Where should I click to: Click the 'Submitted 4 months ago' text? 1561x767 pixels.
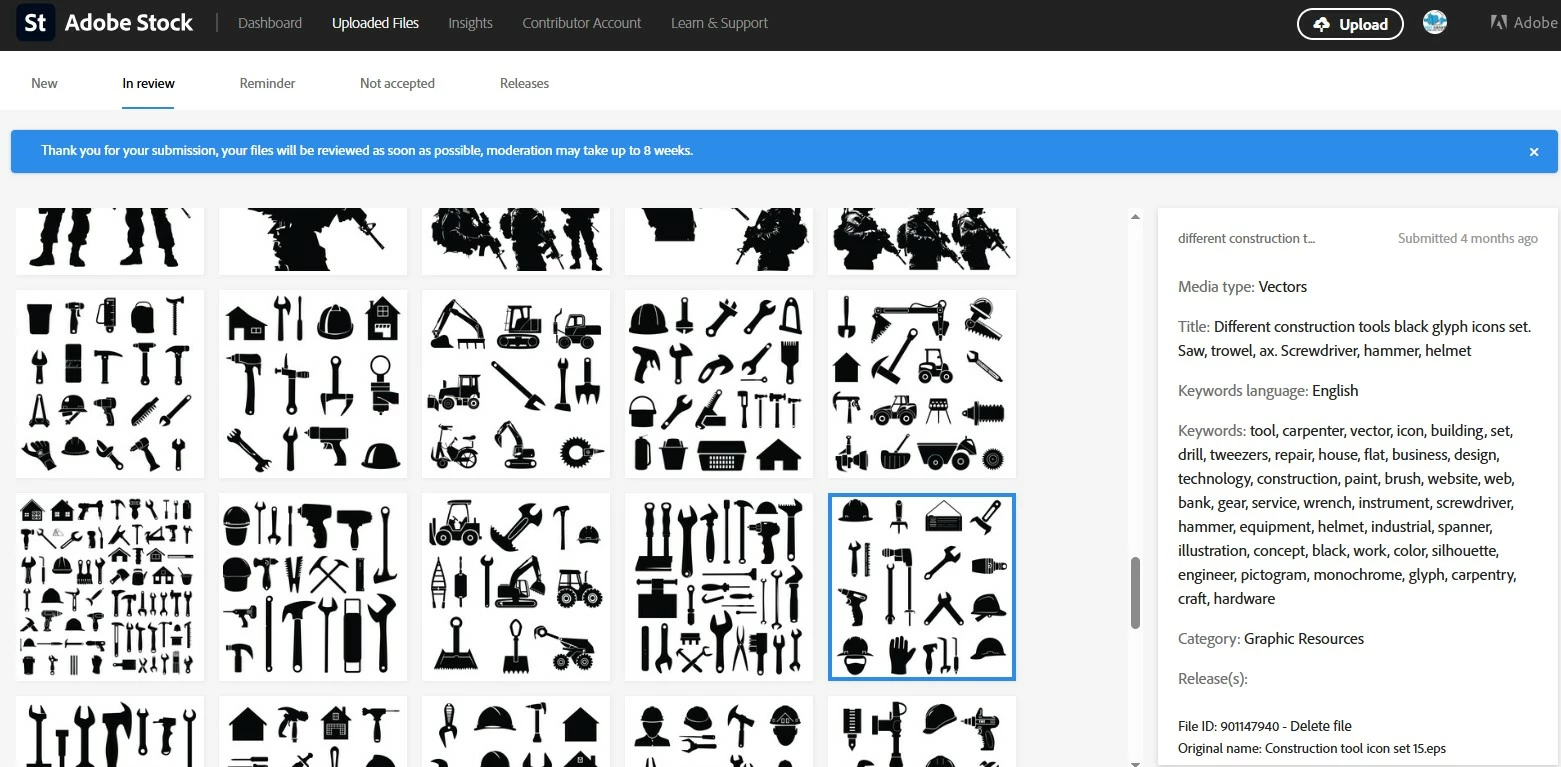click(x=1468, y=238)
